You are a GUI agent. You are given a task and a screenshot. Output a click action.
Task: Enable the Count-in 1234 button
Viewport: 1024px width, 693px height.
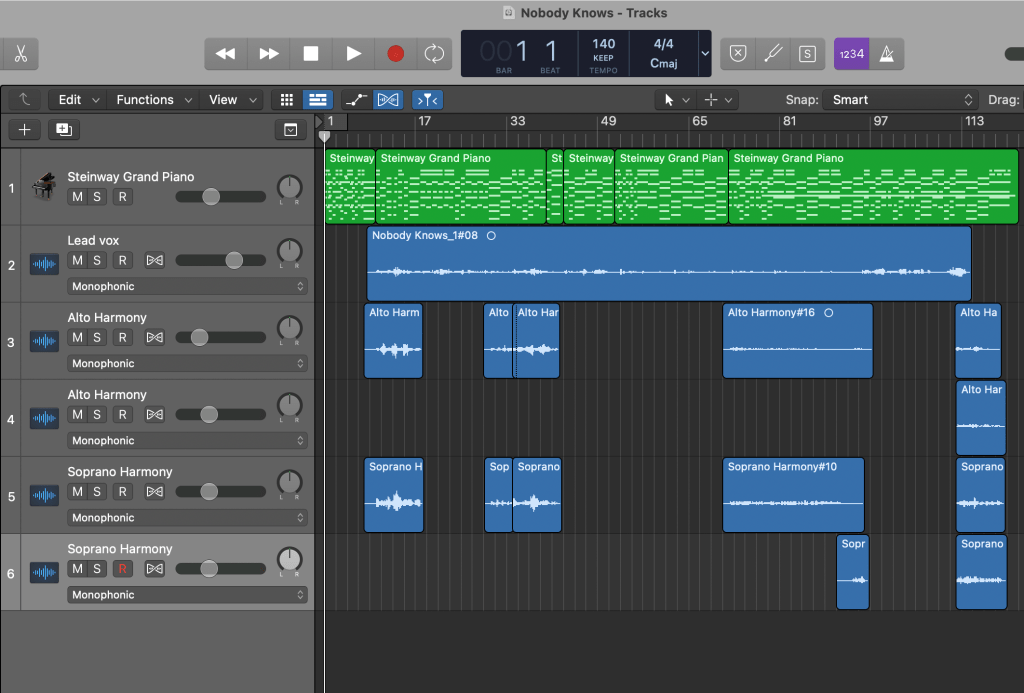[849, 54]
